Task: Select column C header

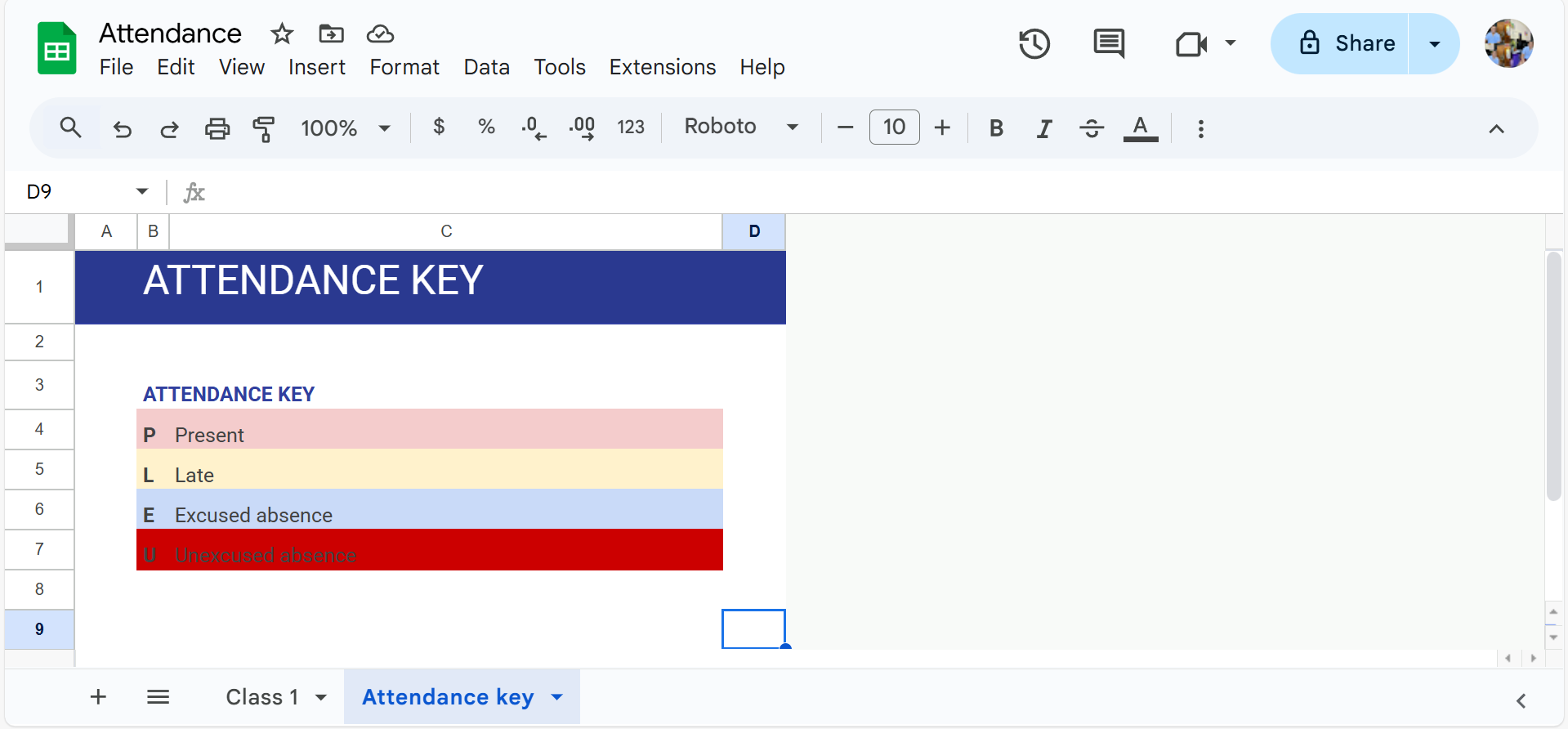Action: point(446,231)
